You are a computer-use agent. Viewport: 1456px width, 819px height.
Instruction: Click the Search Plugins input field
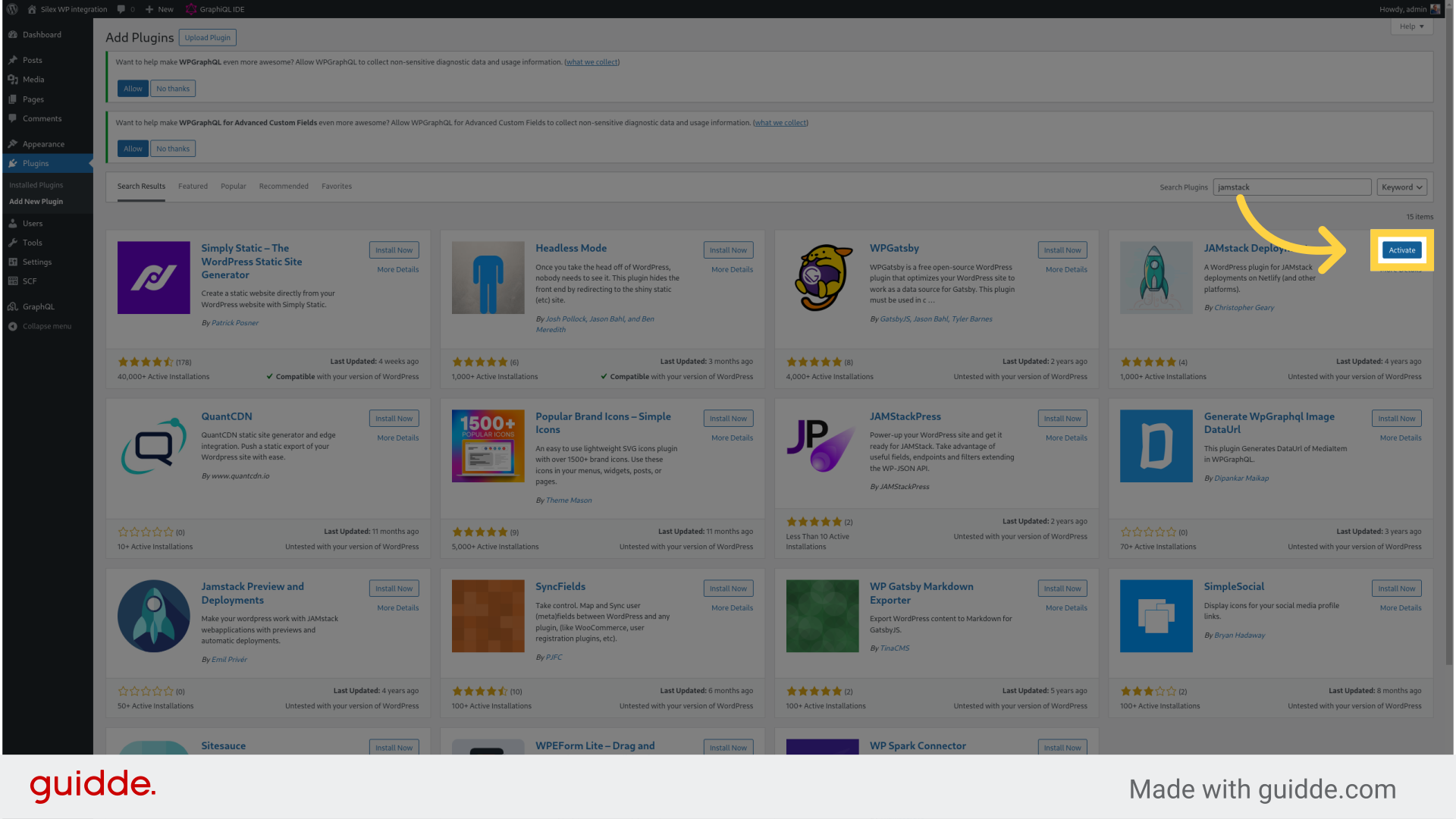pyautogui.click(x=1292, y=187)
